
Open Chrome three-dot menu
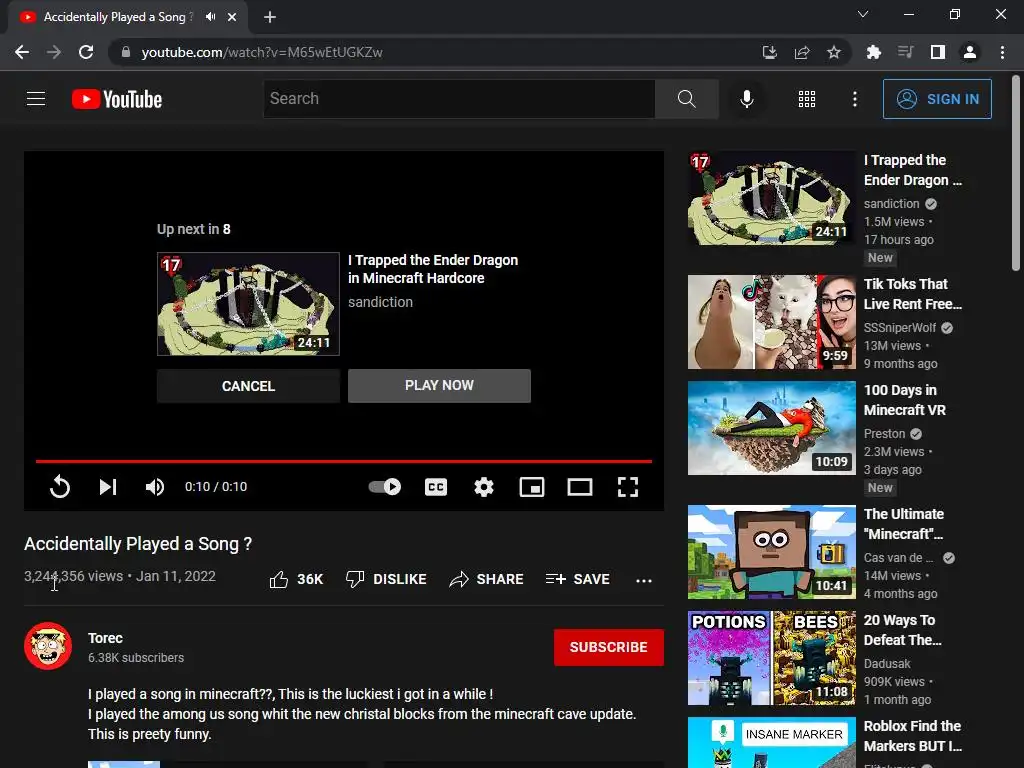point(1002,52)
